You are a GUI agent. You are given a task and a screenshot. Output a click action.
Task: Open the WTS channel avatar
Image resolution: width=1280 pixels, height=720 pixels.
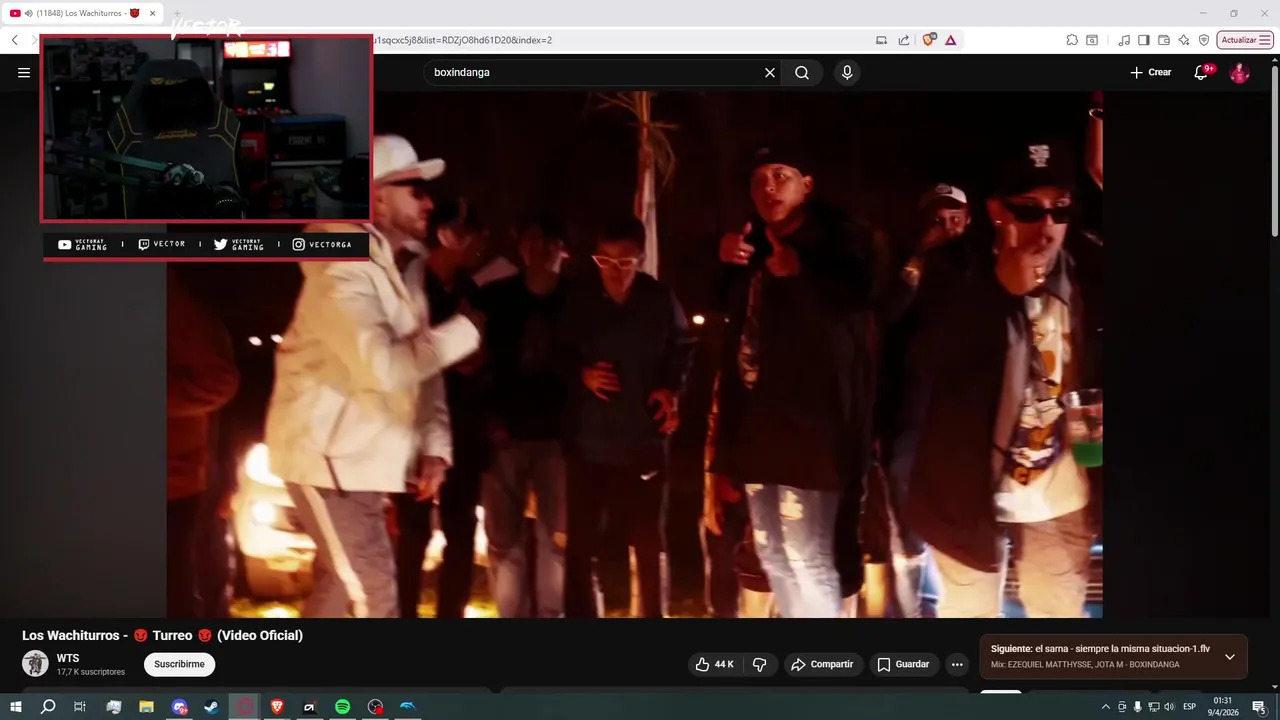[35, 664]
